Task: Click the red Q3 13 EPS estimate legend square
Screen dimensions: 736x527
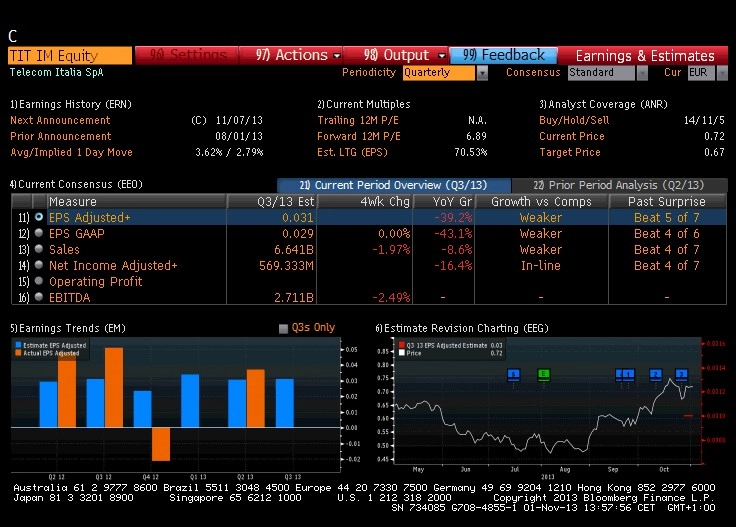Action: [x=401, y=345]
